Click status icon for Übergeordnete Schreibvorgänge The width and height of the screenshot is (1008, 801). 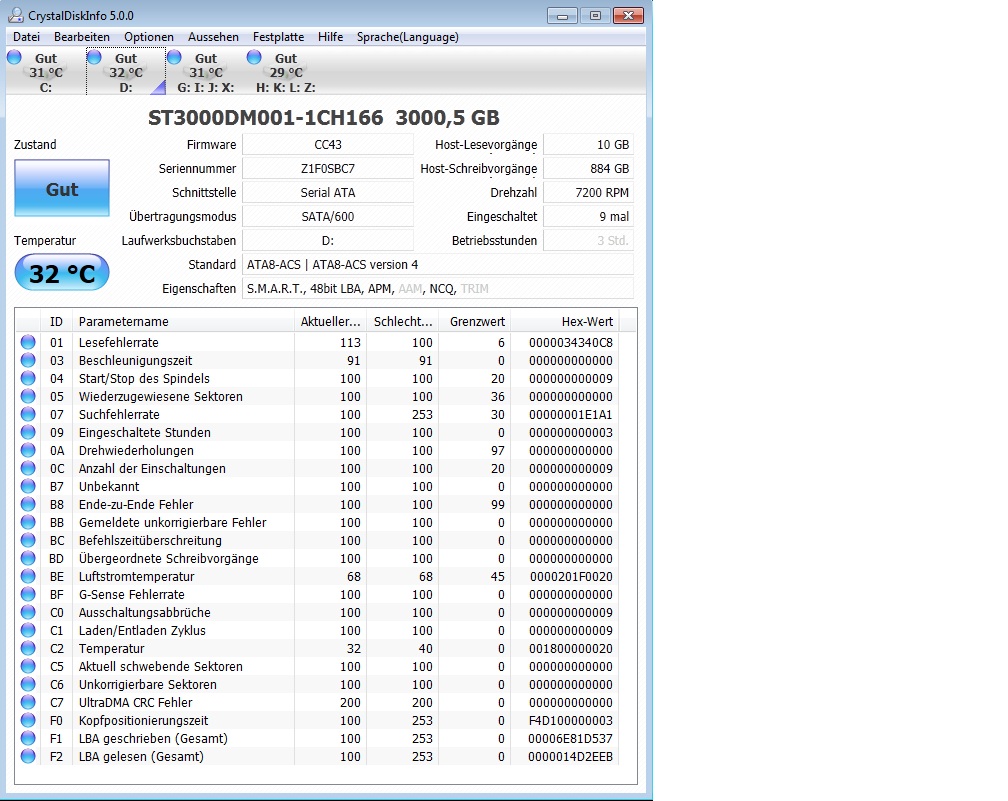coord(28,558)
